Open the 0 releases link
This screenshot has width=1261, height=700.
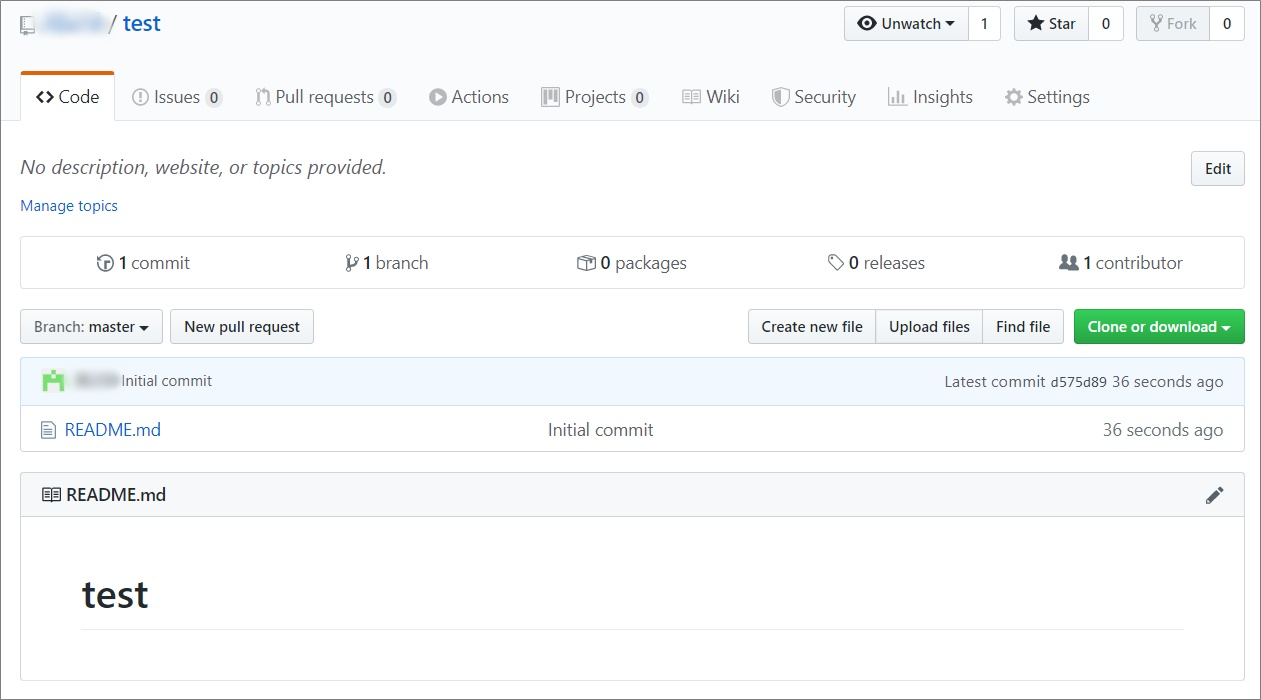[x=876, y=263]
